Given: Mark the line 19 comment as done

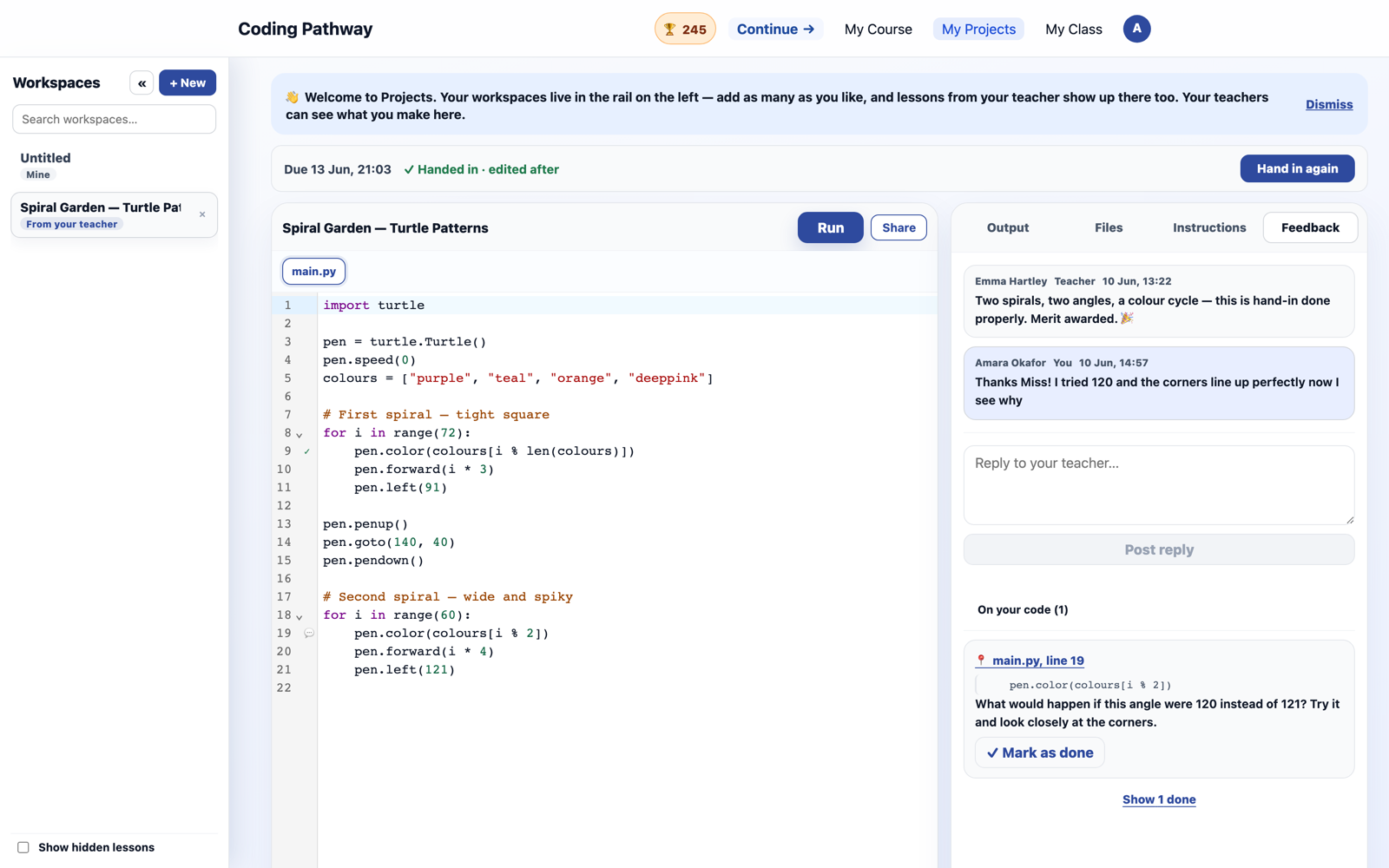Looking at the screenshot, I should [x=1040, y=753].
